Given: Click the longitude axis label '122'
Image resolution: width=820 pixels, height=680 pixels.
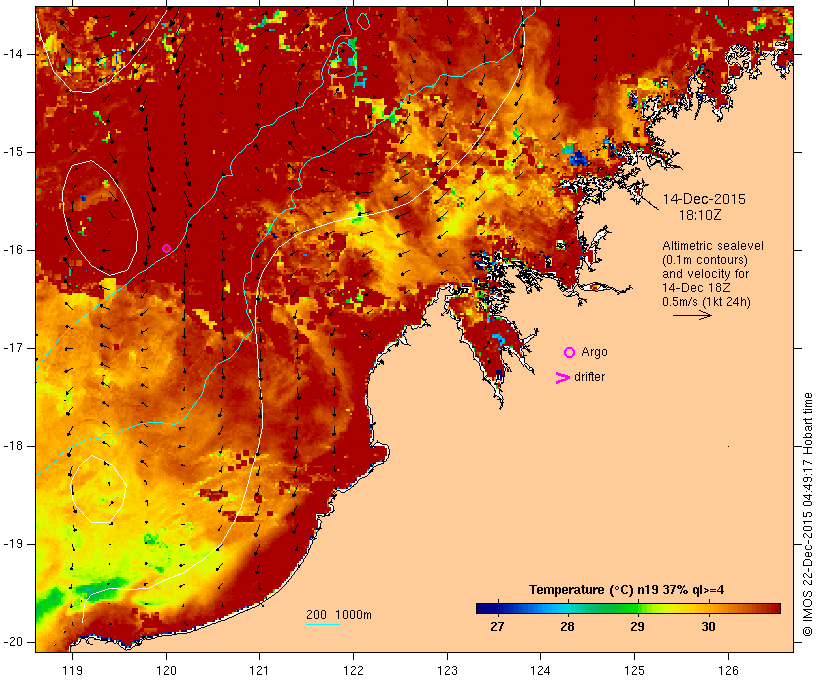Looking at the screenshot, I should tap(353, 670).
